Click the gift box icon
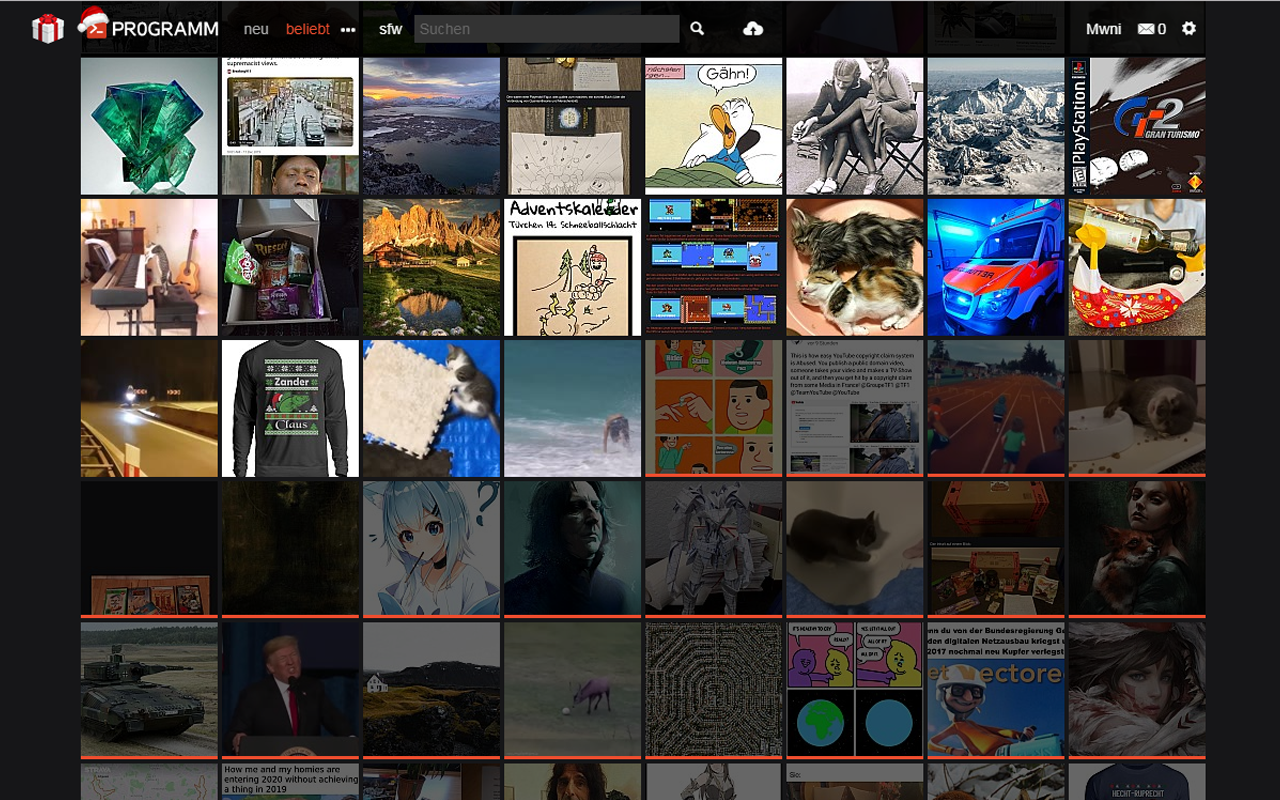 coord(47,29)
